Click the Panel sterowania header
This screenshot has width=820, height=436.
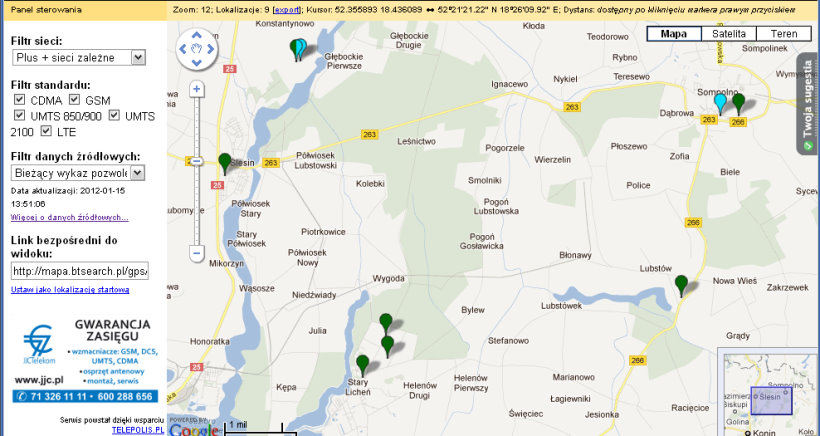click(46, 10)
